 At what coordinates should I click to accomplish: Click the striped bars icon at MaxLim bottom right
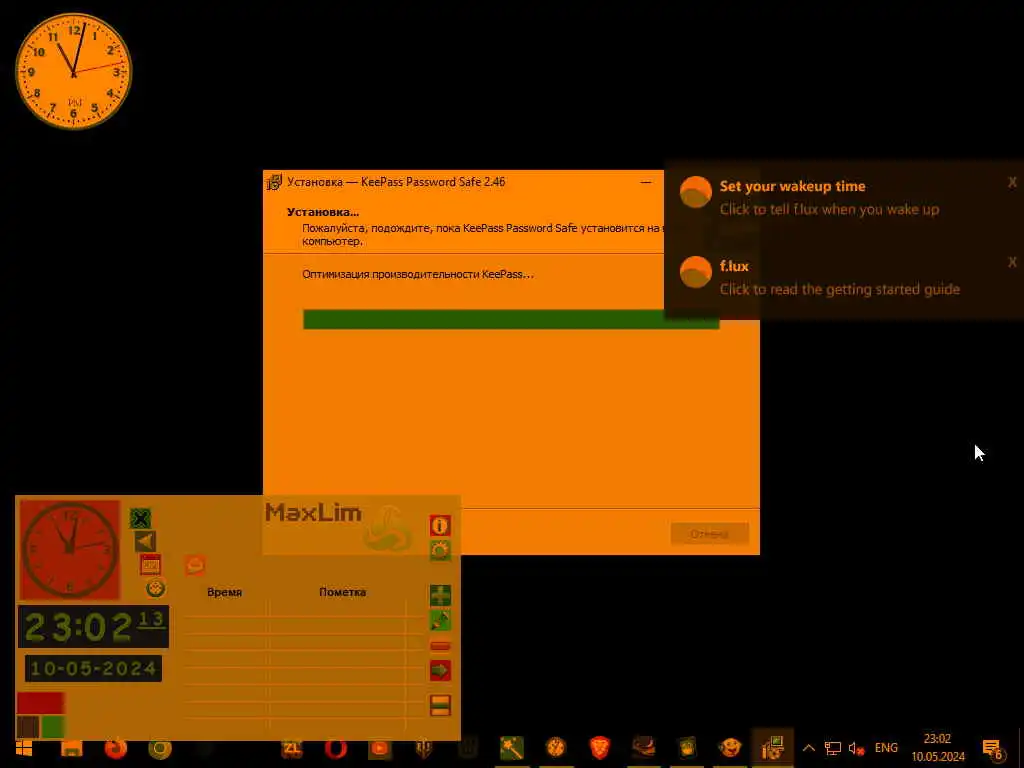click(440, 705)
